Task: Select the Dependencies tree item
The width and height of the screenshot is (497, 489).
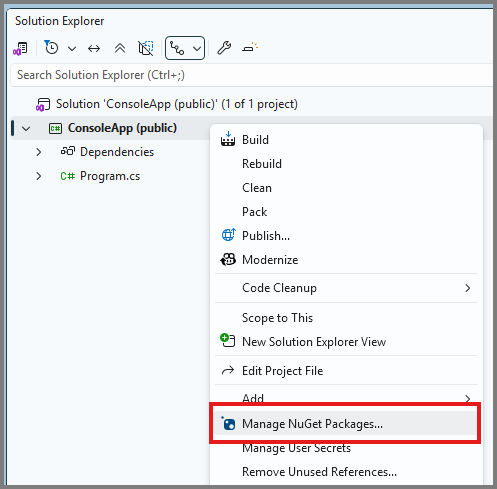Action: tap(117, 152)
